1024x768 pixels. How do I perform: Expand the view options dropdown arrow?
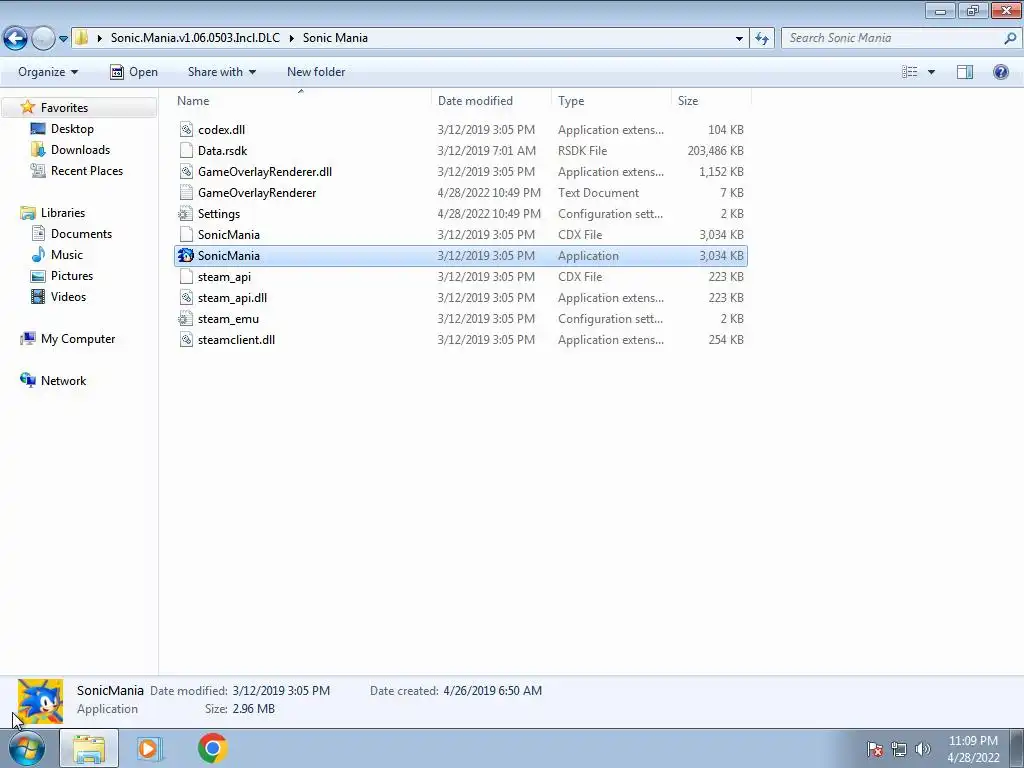931,72
